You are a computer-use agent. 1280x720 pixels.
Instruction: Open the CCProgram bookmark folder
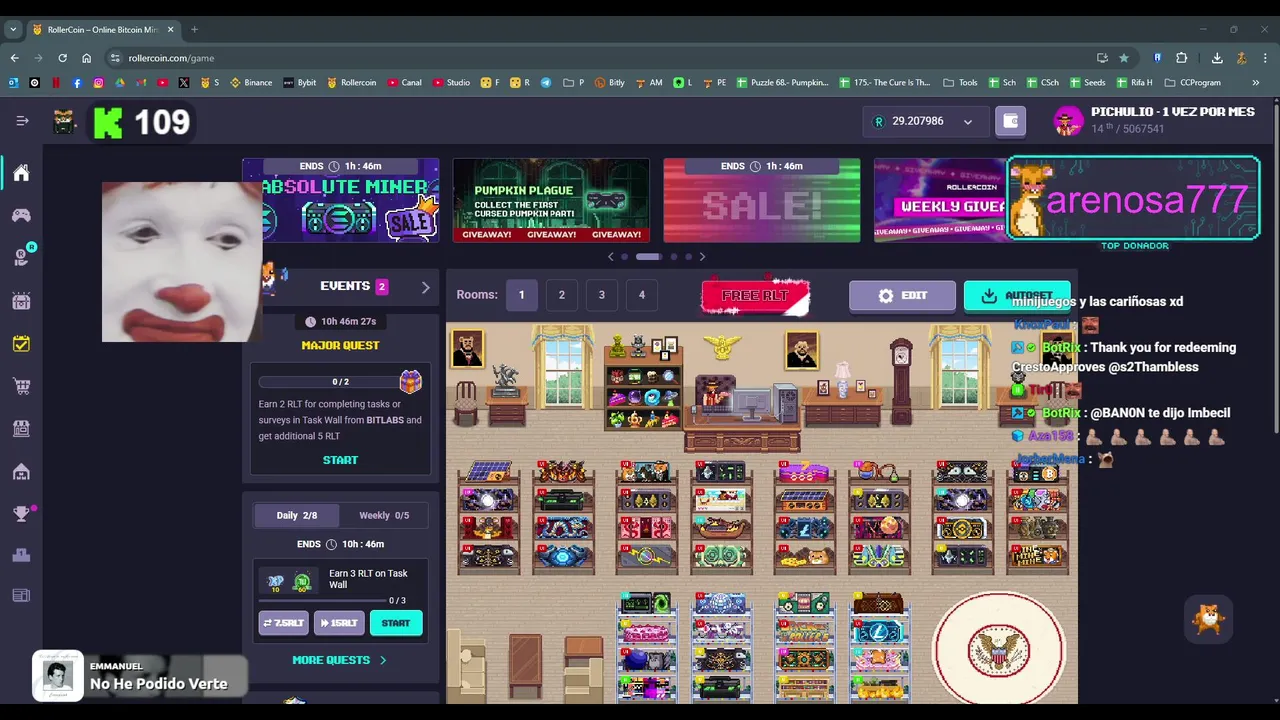tap(1192, 83)
